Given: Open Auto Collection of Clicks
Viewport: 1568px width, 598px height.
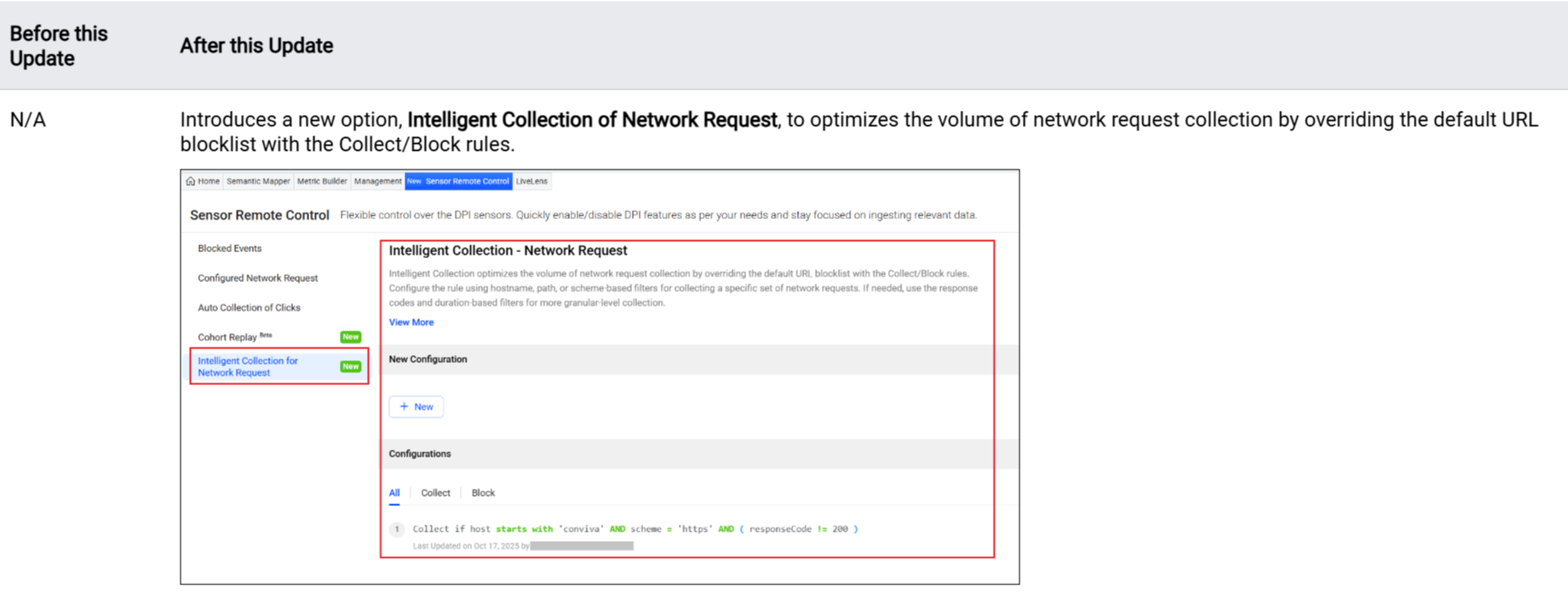Looking at the screenshot, I should pos(249,308).
